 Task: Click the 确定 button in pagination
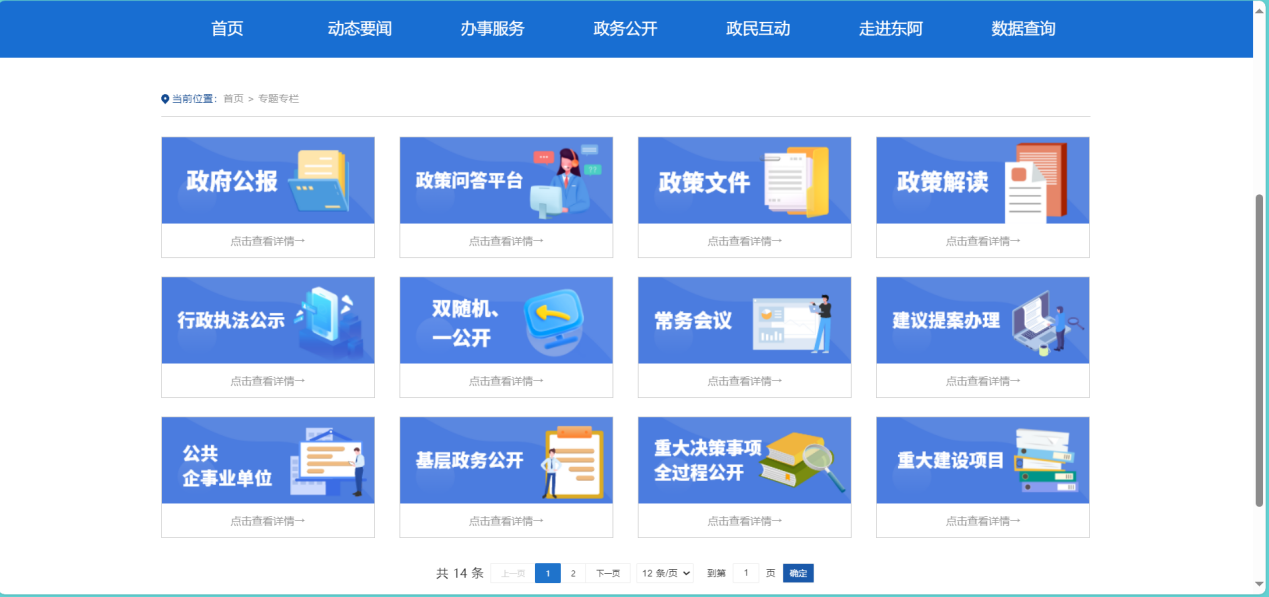click(798, 573)
